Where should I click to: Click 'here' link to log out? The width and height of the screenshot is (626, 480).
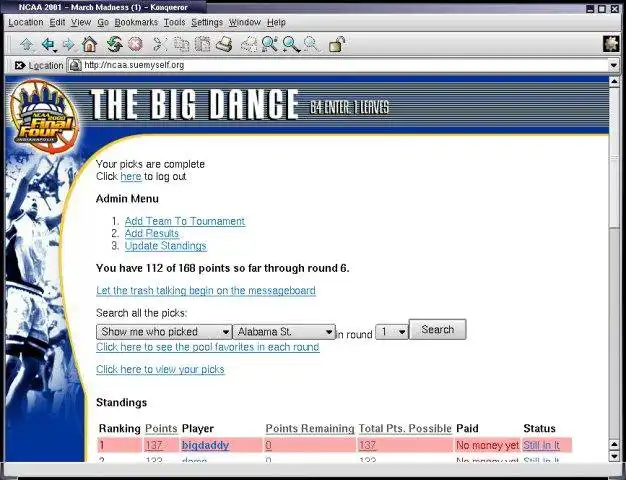coord(131,177)
